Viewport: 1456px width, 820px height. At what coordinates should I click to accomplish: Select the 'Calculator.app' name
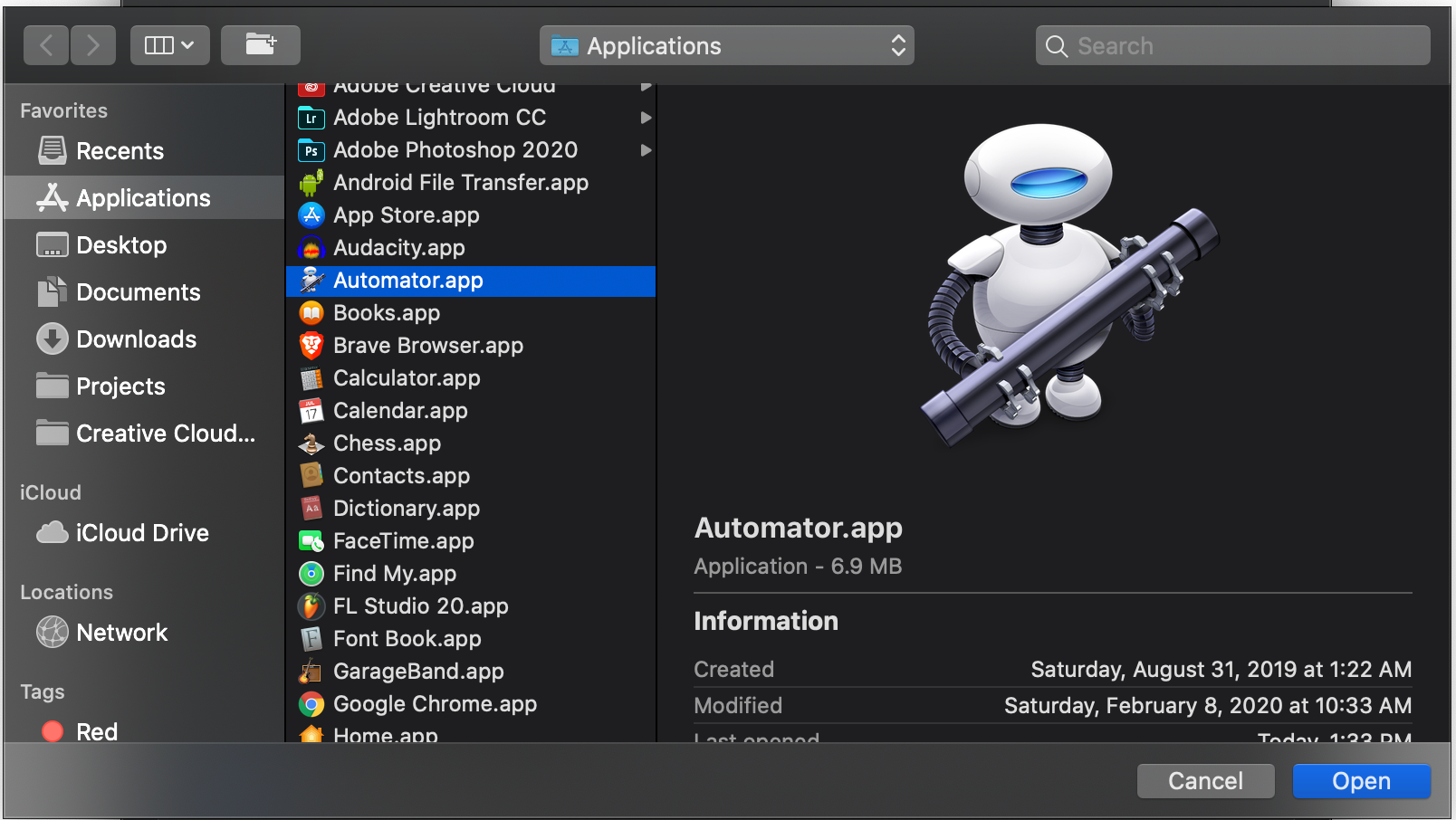(x=407, y=378)
